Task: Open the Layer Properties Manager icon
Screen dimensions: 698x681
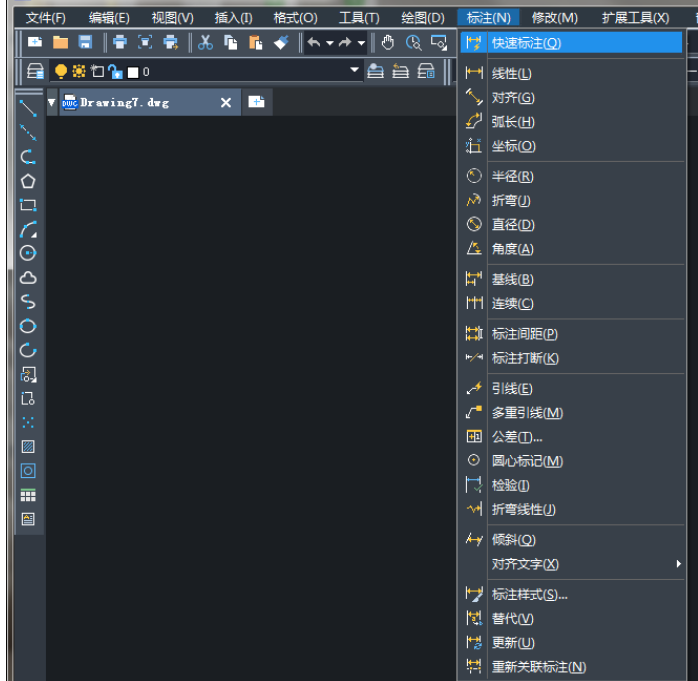Action: 34,71
